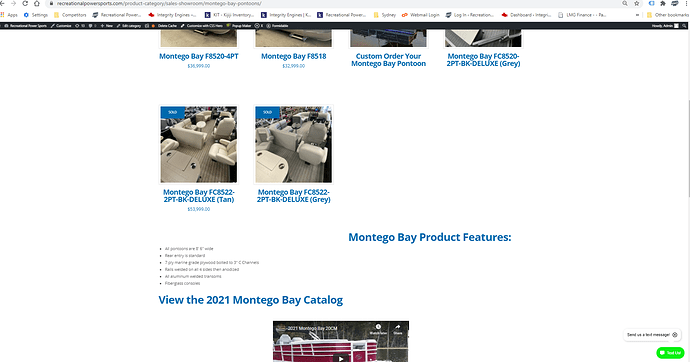690x362 pixels.
Task: Click FC8522 Deluxe Tan boat thumbnail
Action: [198, 144]
